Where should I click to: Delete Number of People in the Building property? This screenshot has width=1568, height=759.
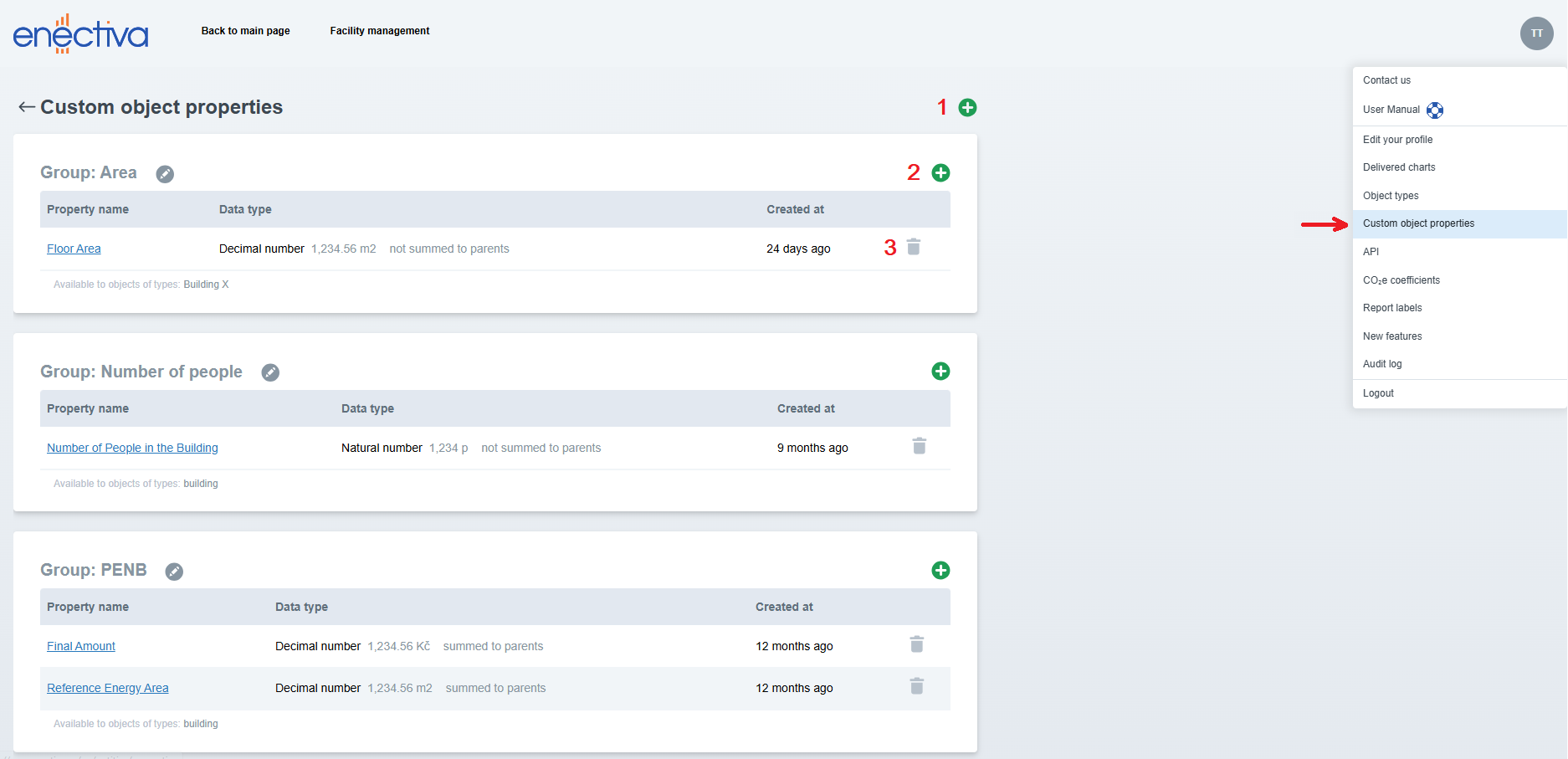[919, 446]
